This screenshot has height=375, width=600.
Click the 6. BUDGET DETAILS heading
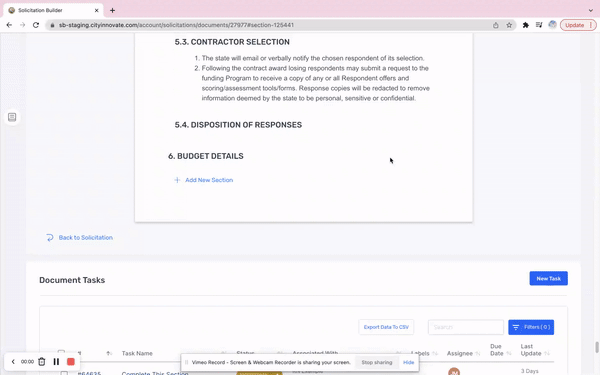(x=205, y=156)
